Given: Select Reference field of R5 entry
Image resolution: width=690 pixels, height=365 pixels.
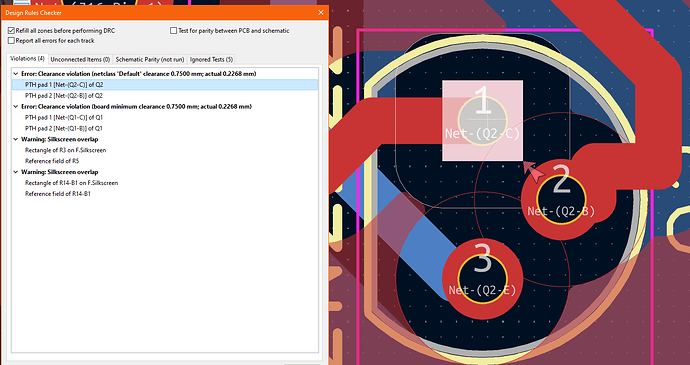Looking at the screenshot, I should 52,161.
